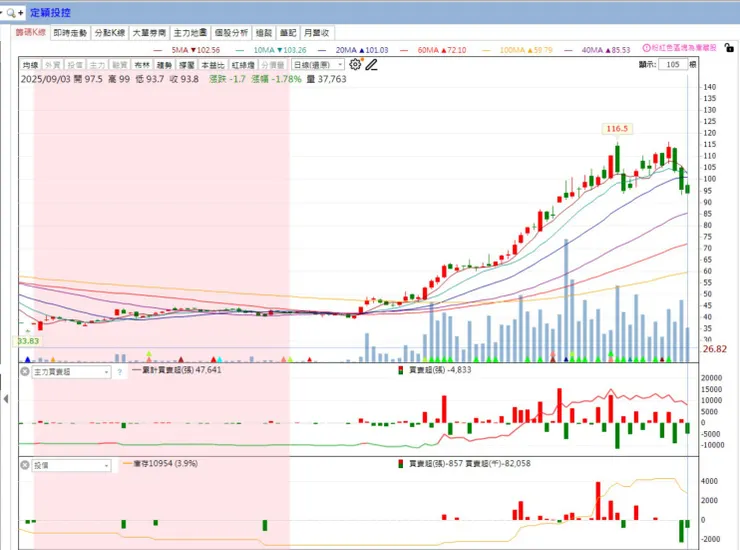Select the pencil drawing tool icon
740x550 pixels.
pos(371,65)
